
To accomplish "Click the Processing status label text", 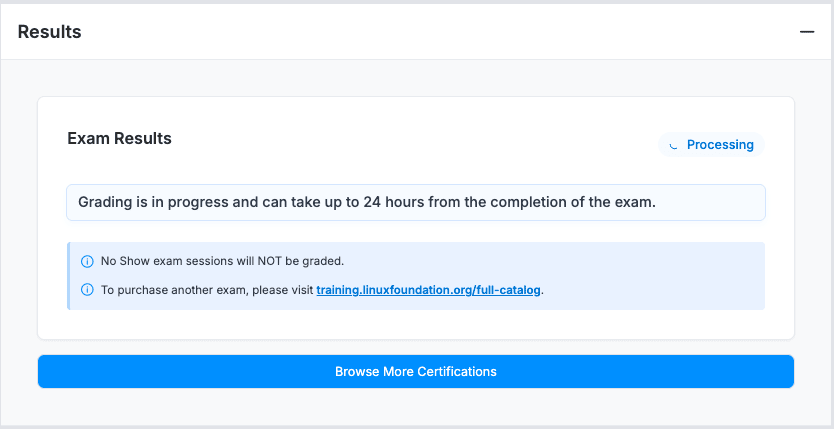I will tap(720, 145).
